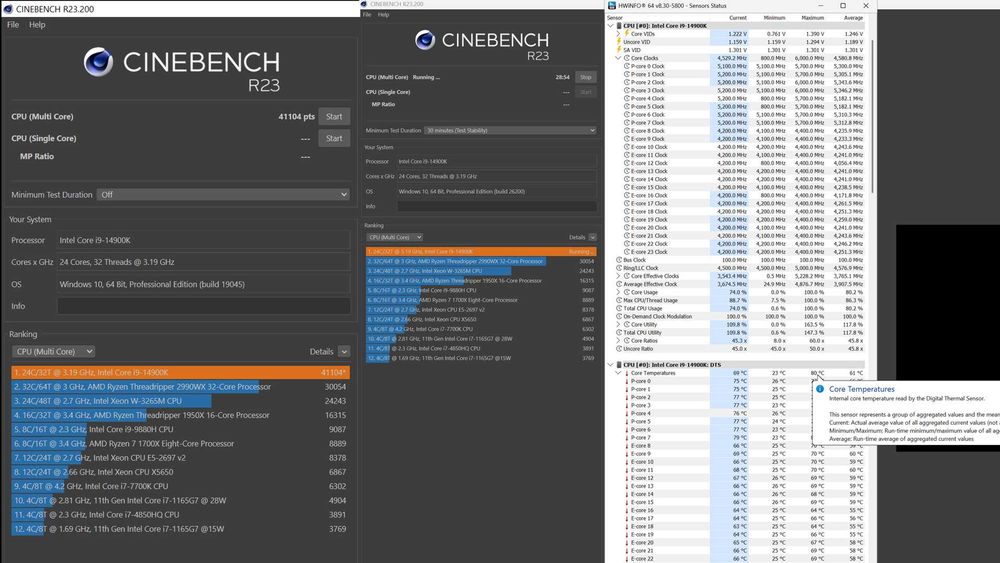Open Minimum Test Duration dropdown showing Off
This screenshot has height=563, width=1000.
pyautogui.click(x=223, y=194)
